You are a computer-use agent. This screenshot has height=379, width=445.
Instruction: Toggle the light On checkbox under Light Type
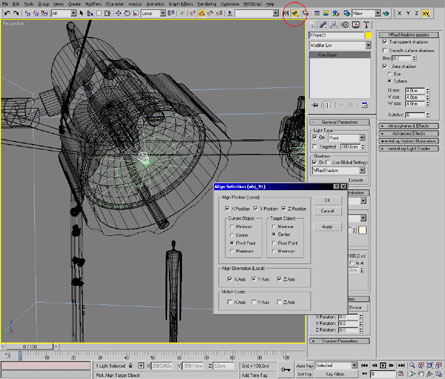click(315, 137)
